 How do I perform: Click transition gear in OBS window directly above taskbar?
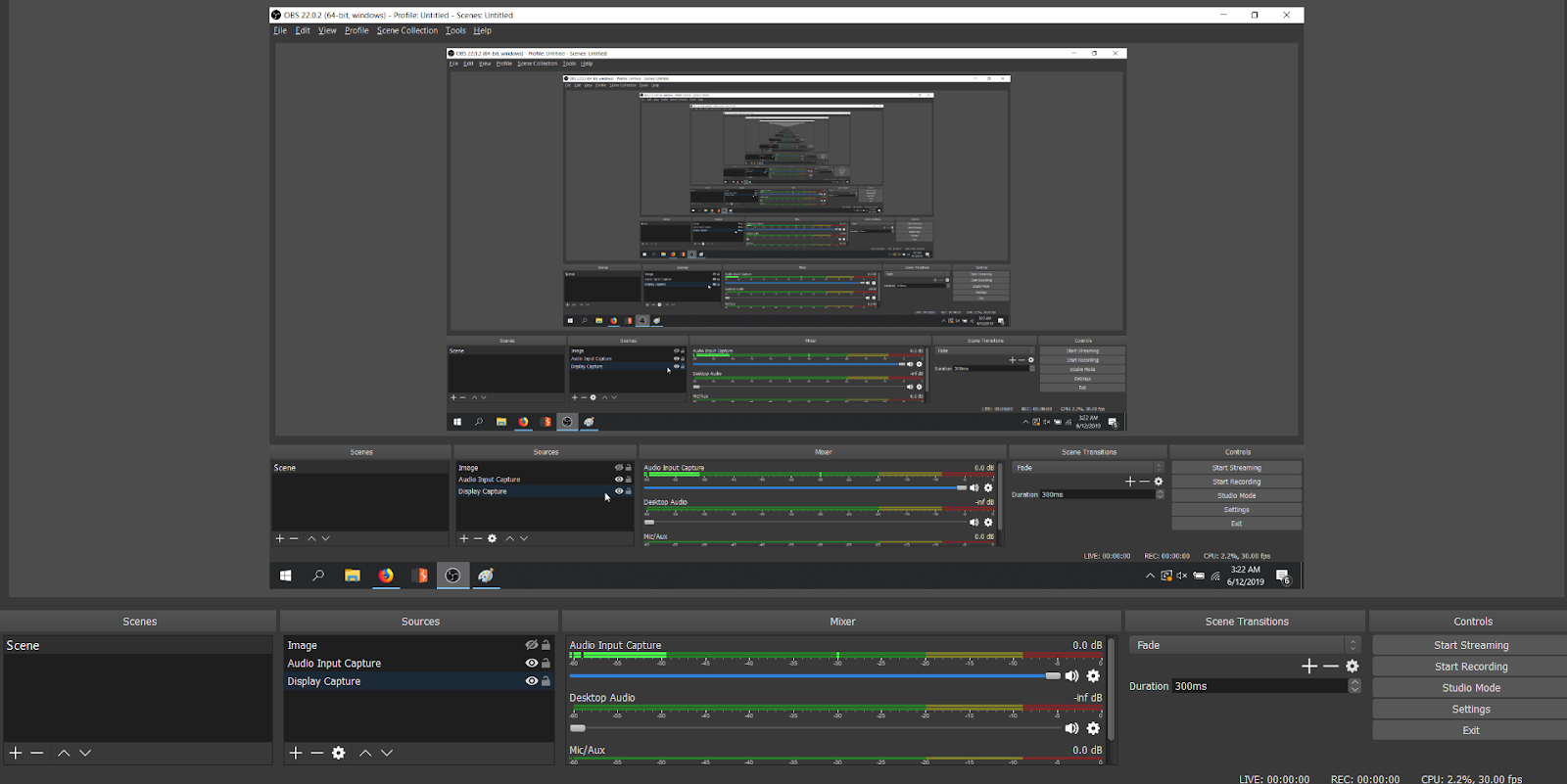[1159, 482]
